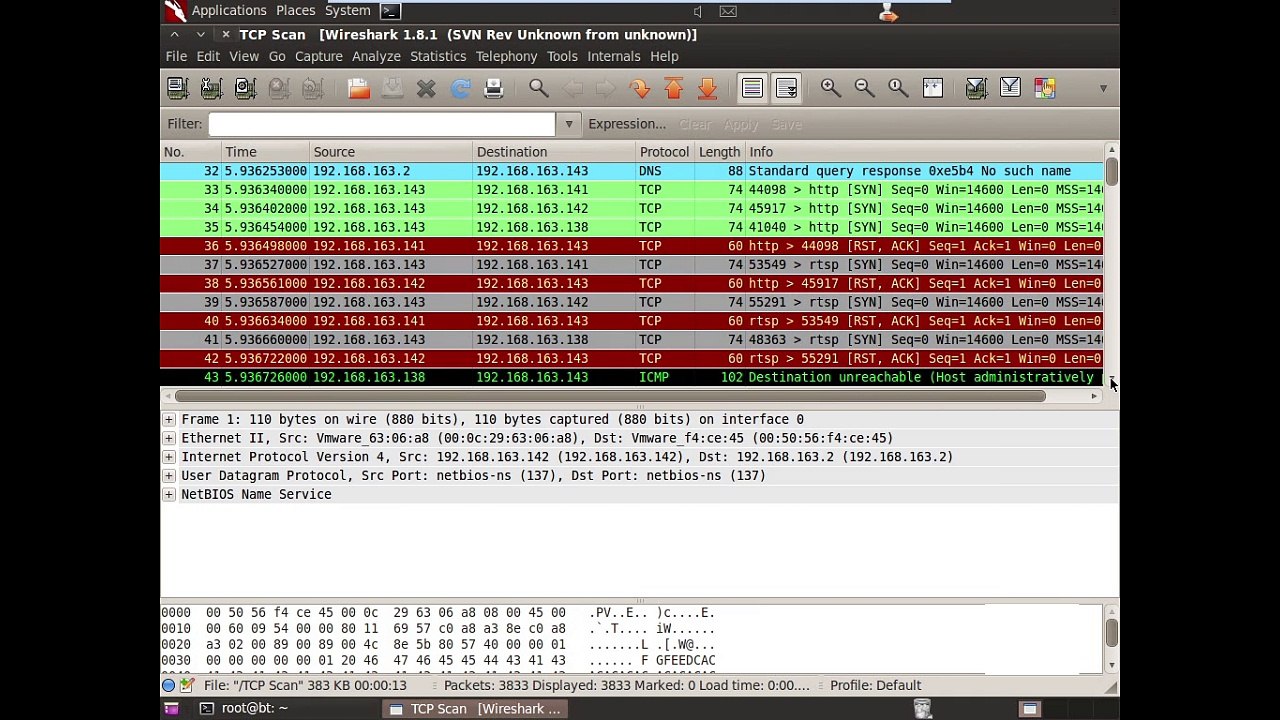Image resolution: width=1280 pixels, height=720 pixels.
Task: Open the Edit menu
Action: pos(208,56)
